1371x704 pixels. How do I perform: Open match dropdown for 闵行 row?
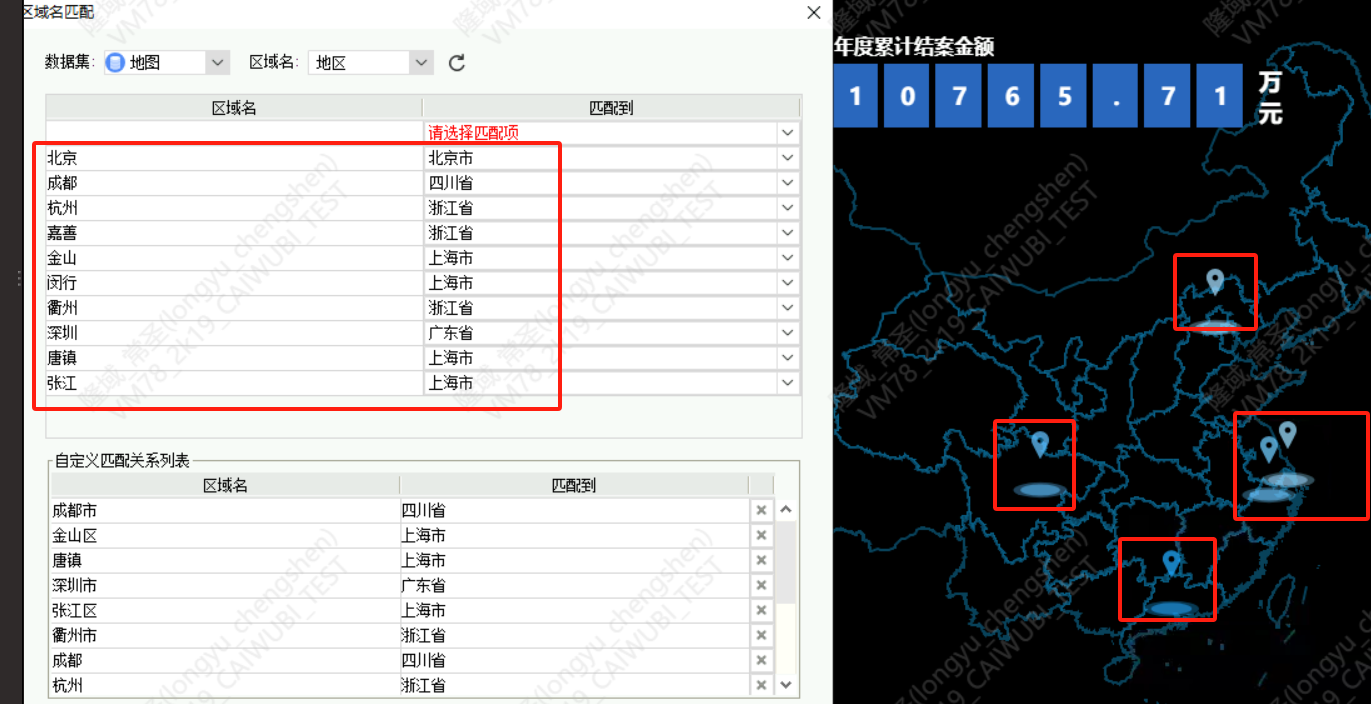coord(788,283)
